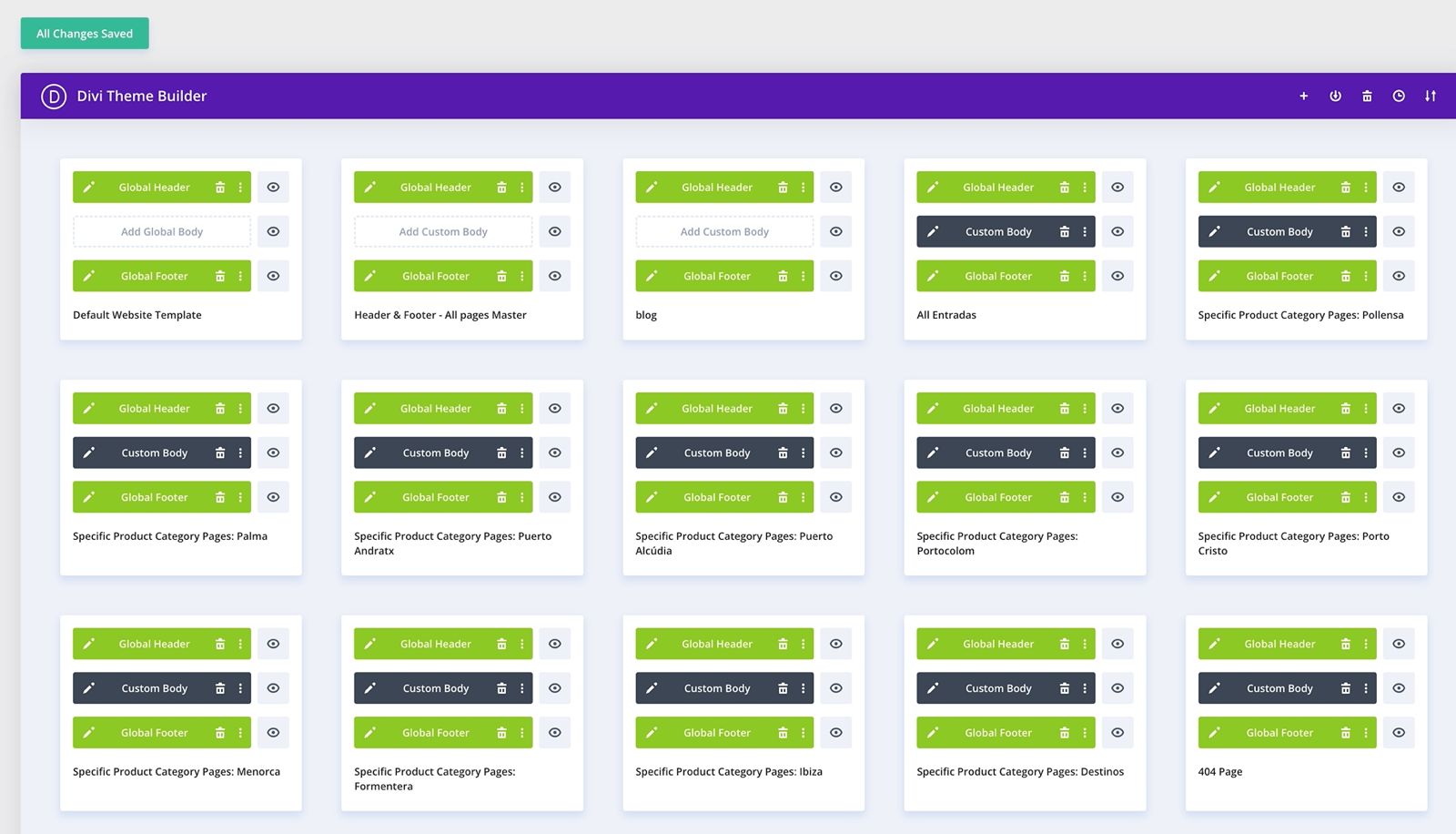Hide Global Header in Pollensa template
1456x834 pixels.
pyautogui.click(x=1399, y=188)
